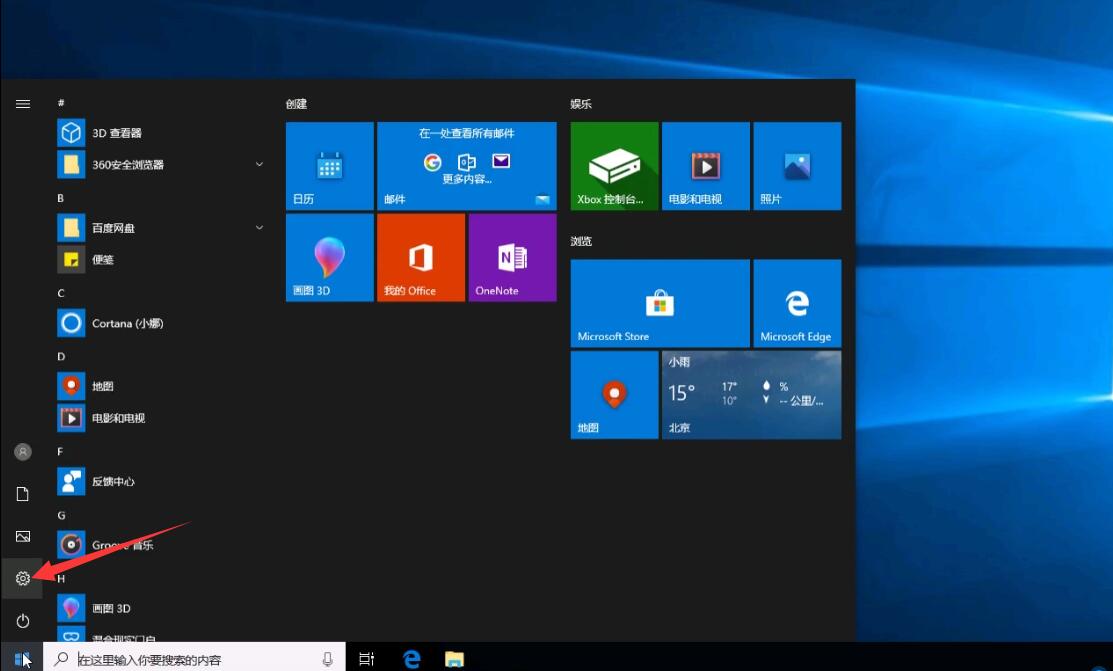This screenshot has width=1113, height=671.
Task: Click the user account icon
Action: [23, 452]
